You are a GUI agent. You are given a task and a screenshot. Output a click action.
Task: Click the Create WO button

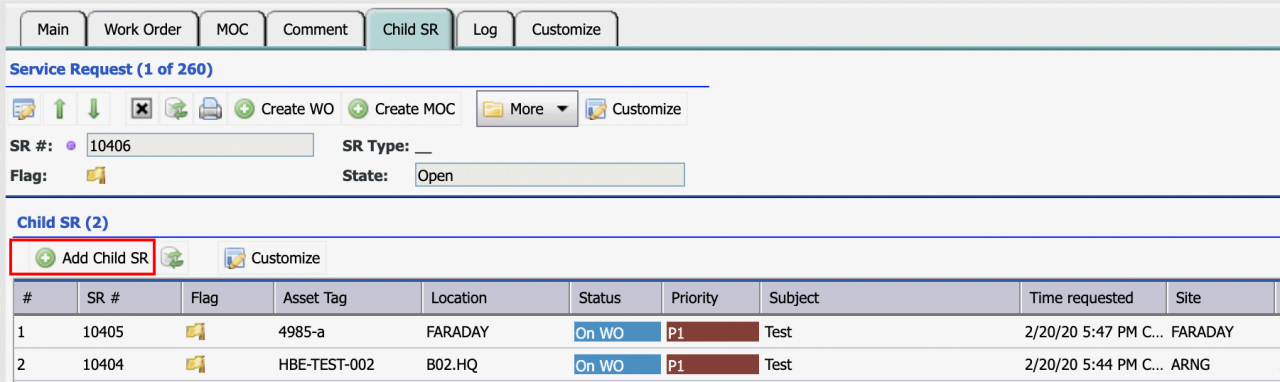point(284,109)
